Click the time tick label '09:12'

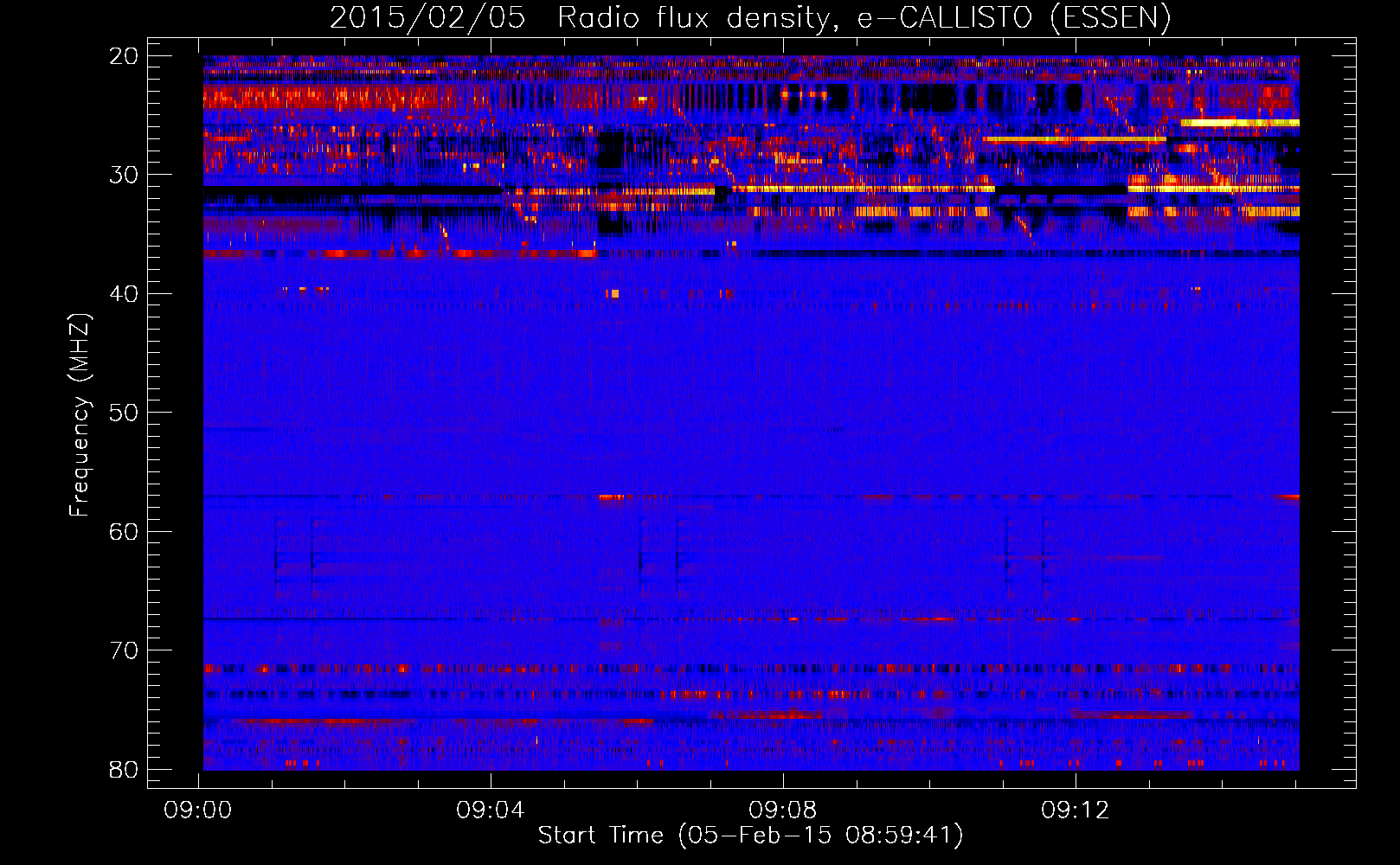(x=1076, y=811)
